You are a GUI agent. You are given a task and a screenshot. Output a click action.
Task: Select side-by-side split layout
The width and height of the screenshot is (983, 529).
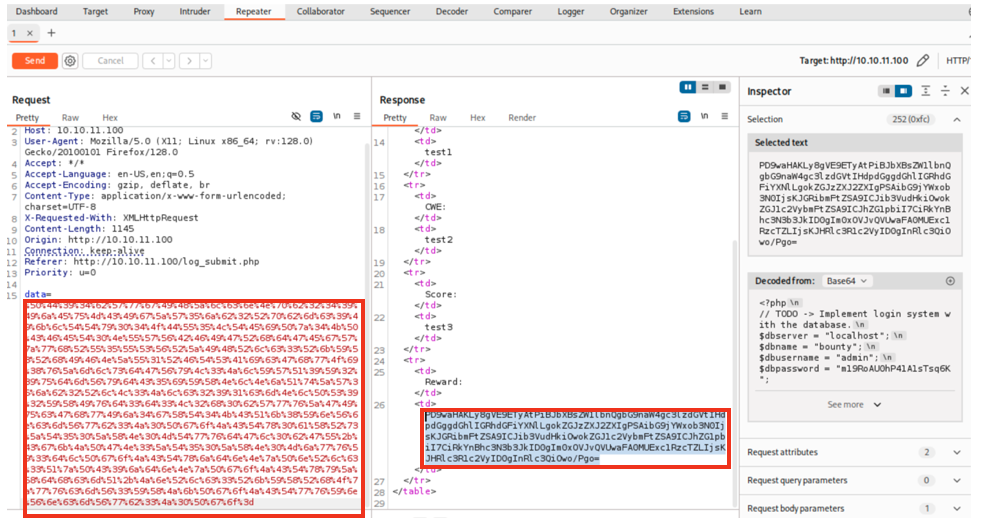point(688,87)
